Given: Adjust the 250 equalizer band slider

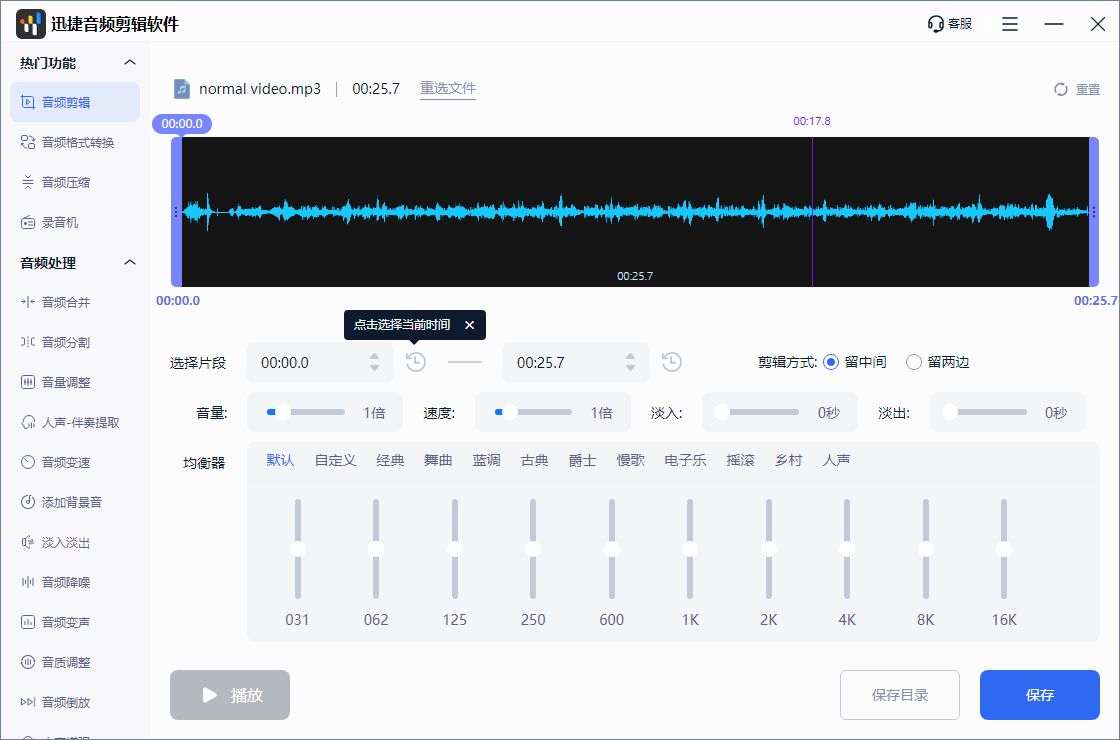Looking at the screenshot, I should (533, 549).
